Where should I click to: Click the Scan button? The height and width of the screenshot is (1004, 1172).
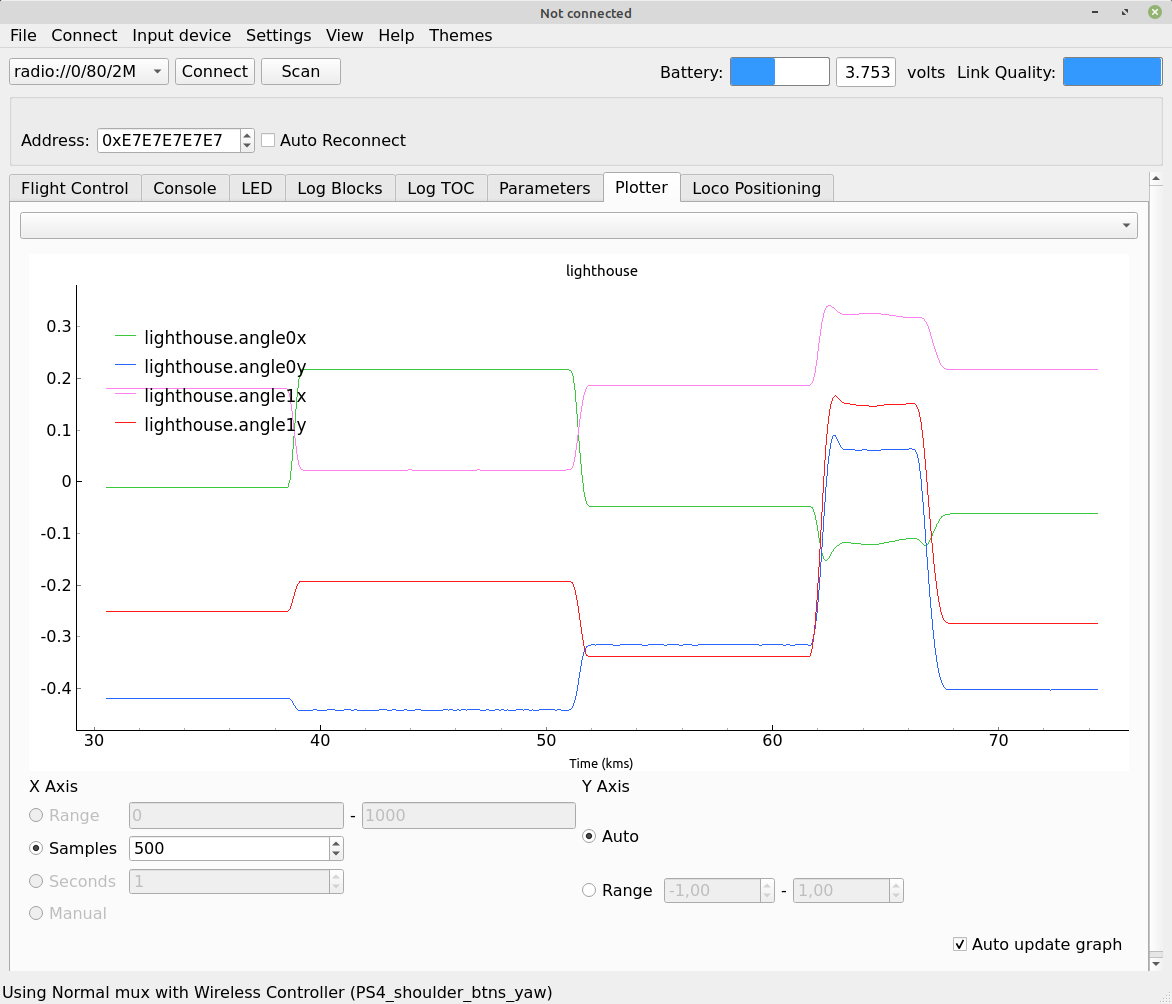pyautogui.click(x=300, y=71)
